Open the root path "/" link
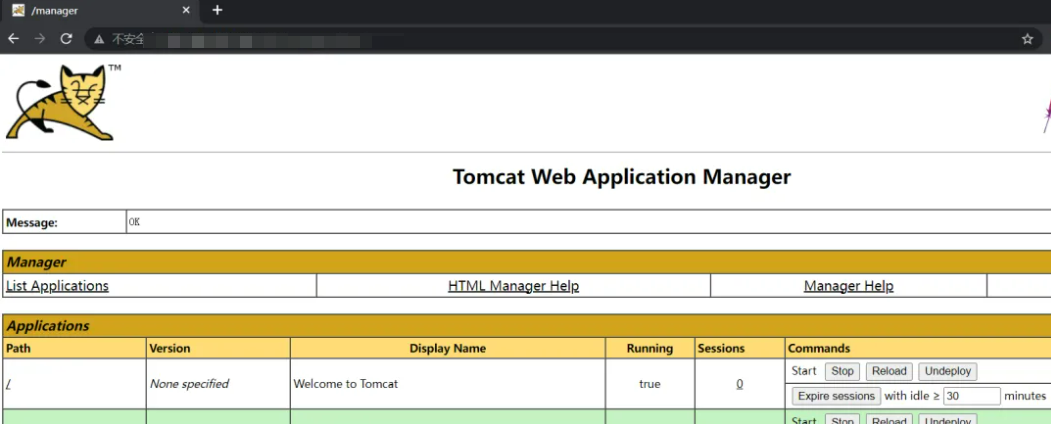The height and width of the screenshot is (424, 1051). [x=8, y=384]
